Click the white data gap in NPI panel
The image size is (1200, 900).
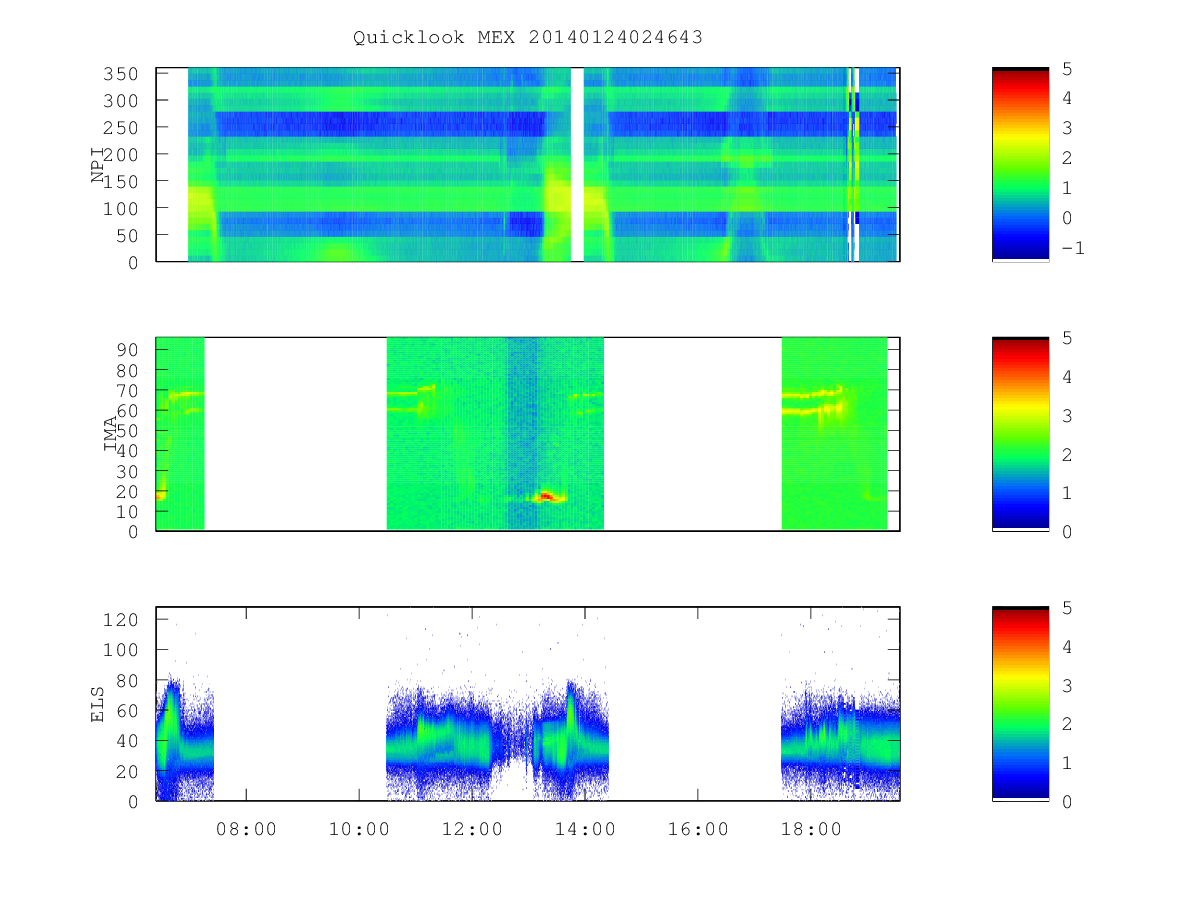point(577,164)
